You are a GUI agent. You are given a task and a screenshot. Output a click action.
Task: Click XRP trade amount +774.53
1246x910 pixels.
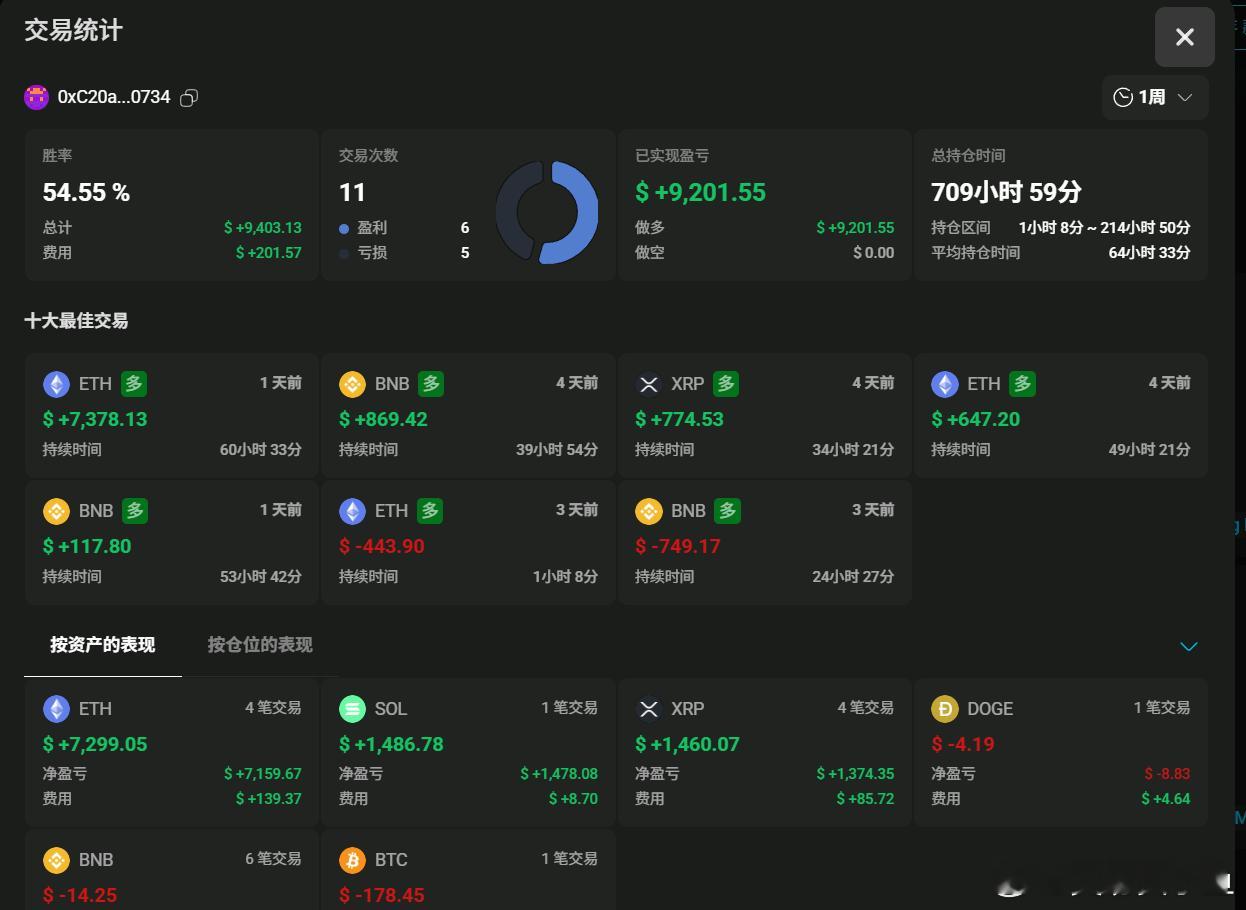tap(679, 419)
